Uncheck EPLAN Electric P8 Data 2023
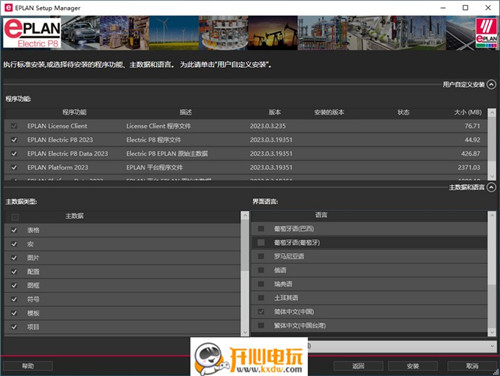Image resolution: width=500 pixels, height=376 pixels. 14,154
